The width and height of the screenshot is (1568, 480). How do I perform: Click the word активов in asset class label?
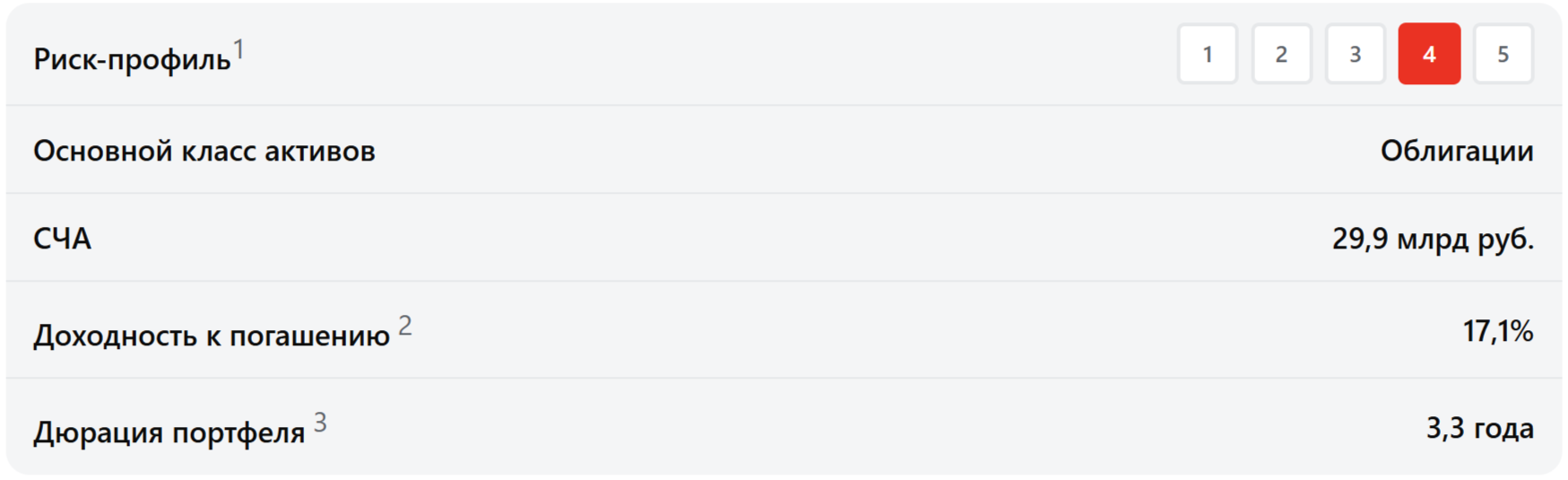click(319, 151)
